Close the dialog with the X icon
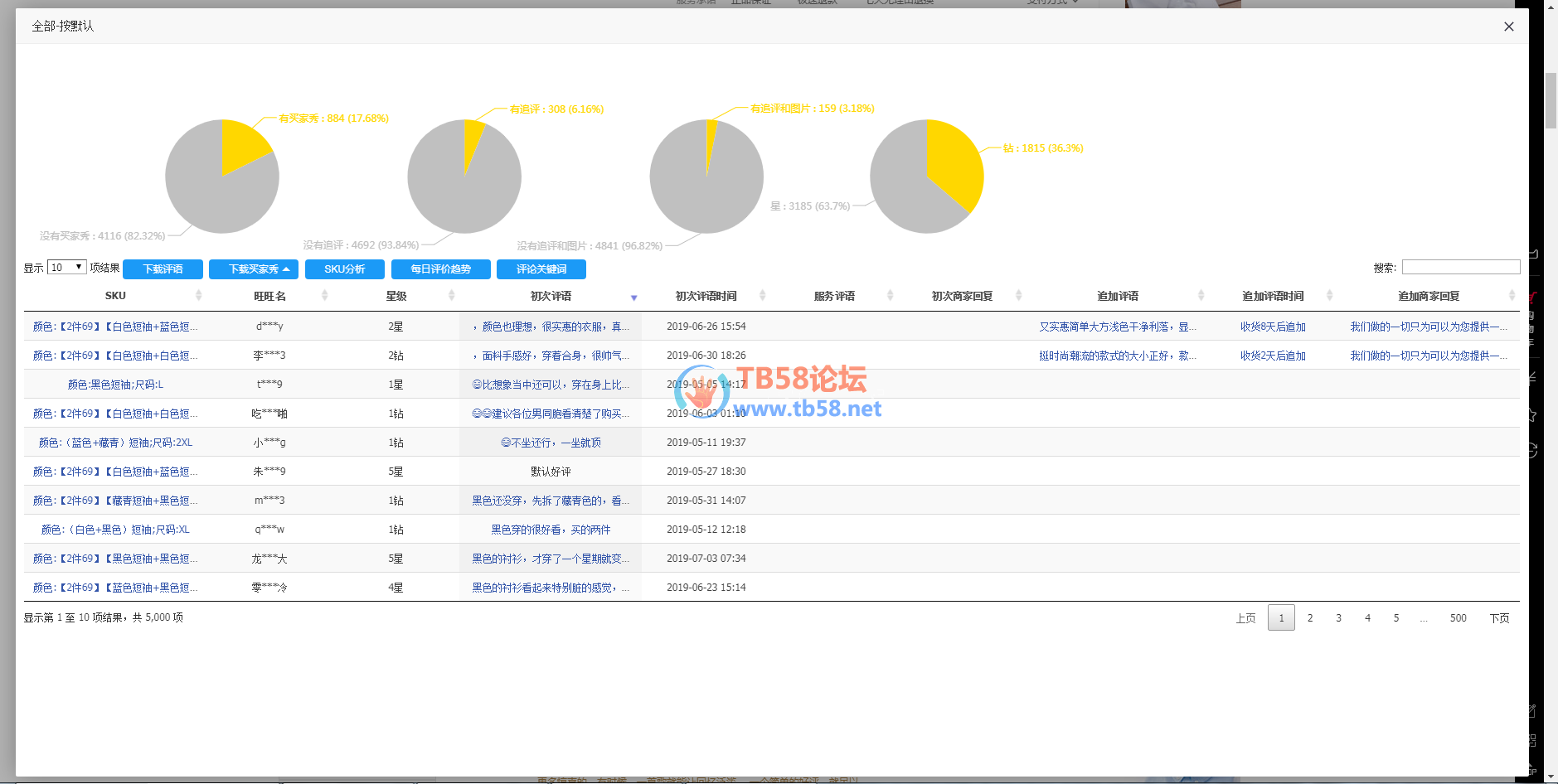1558x784 pixels. 1508,27
